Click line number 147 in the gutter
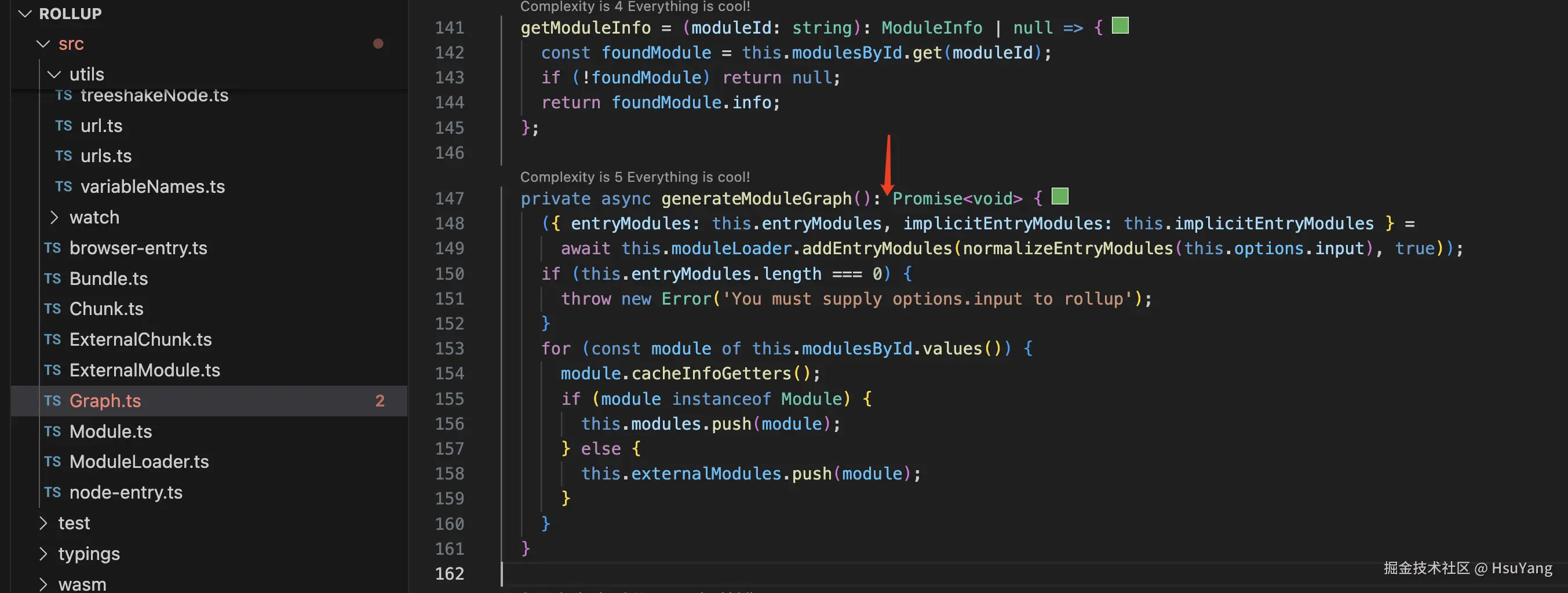 pos(449,198)
